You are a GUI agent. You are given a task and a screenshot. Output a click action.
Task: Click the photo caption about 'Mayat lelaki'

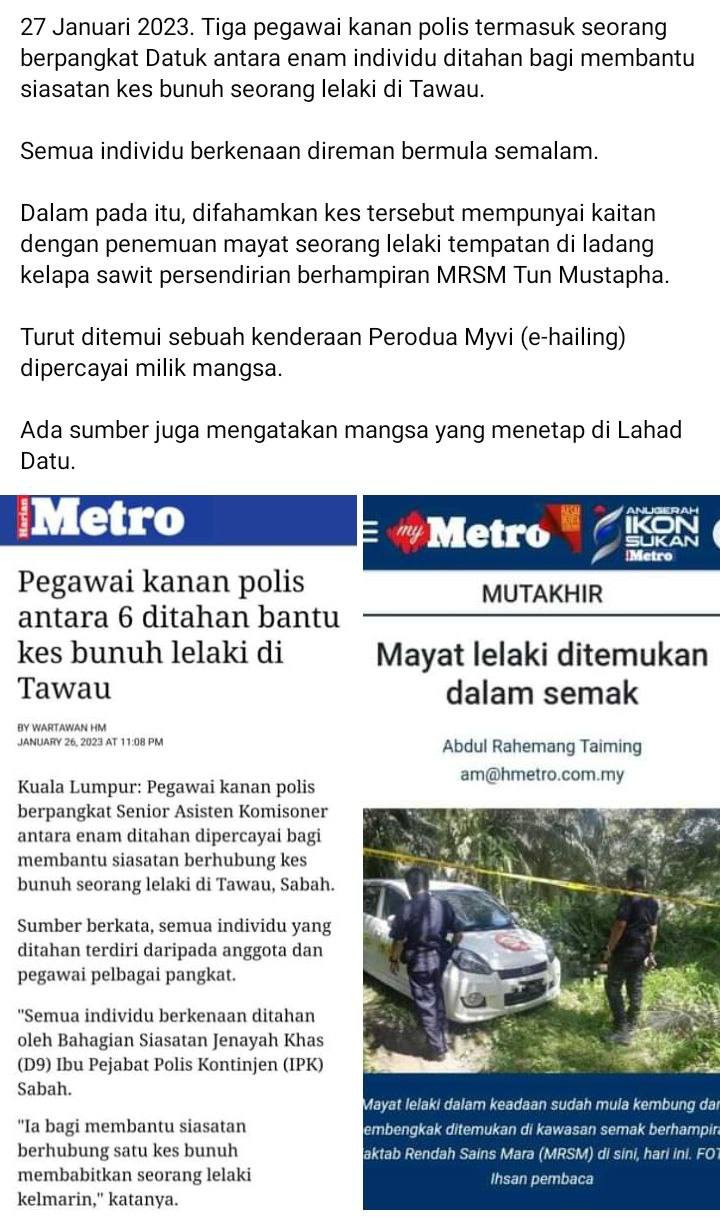click(x=541, y=1141)
